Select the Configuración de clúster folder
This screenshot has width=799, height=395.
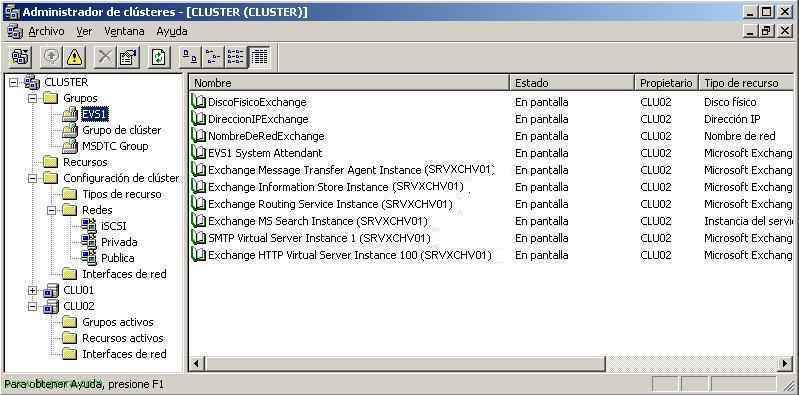[121, 178]
